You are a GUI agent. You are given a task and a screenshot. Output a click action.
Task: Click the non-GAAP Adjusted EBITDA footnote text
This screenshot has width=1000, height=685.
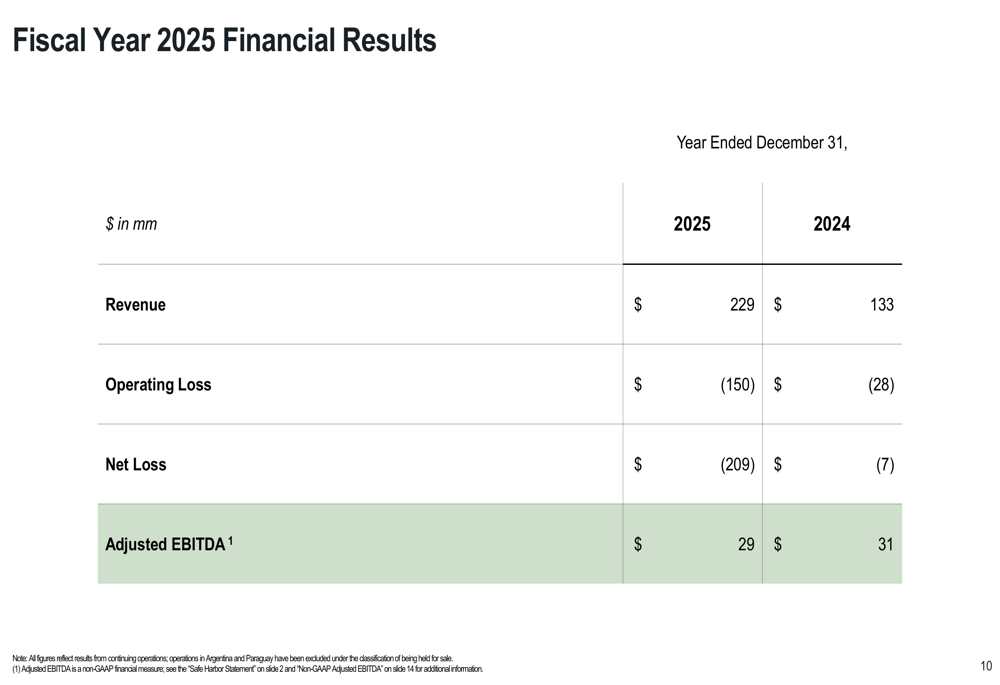(x=248, y=668)
